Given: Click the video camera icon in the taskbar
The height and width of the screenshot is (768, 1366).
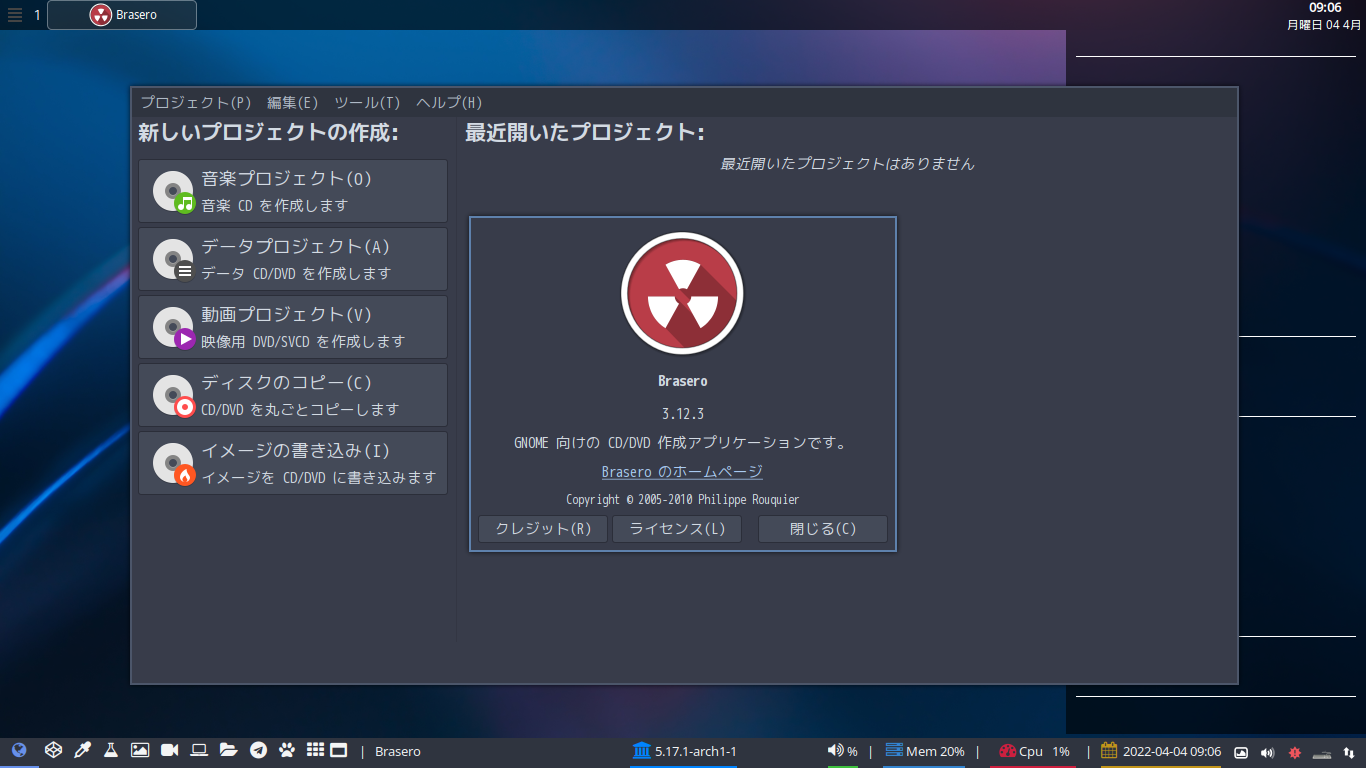Looking at the screenshot, I should (169, 751).
